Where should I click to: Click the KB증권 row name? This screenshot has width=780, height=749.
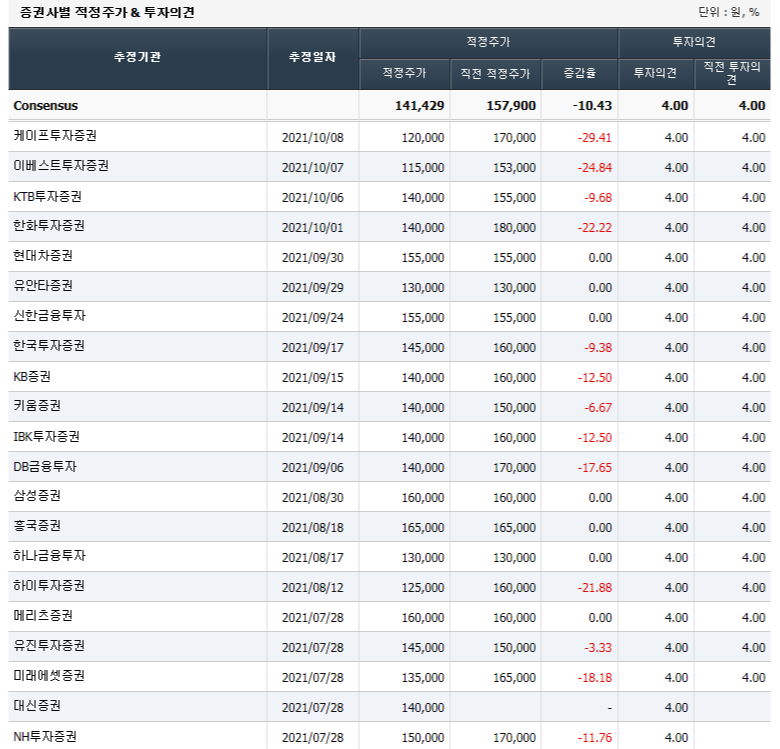32,376
